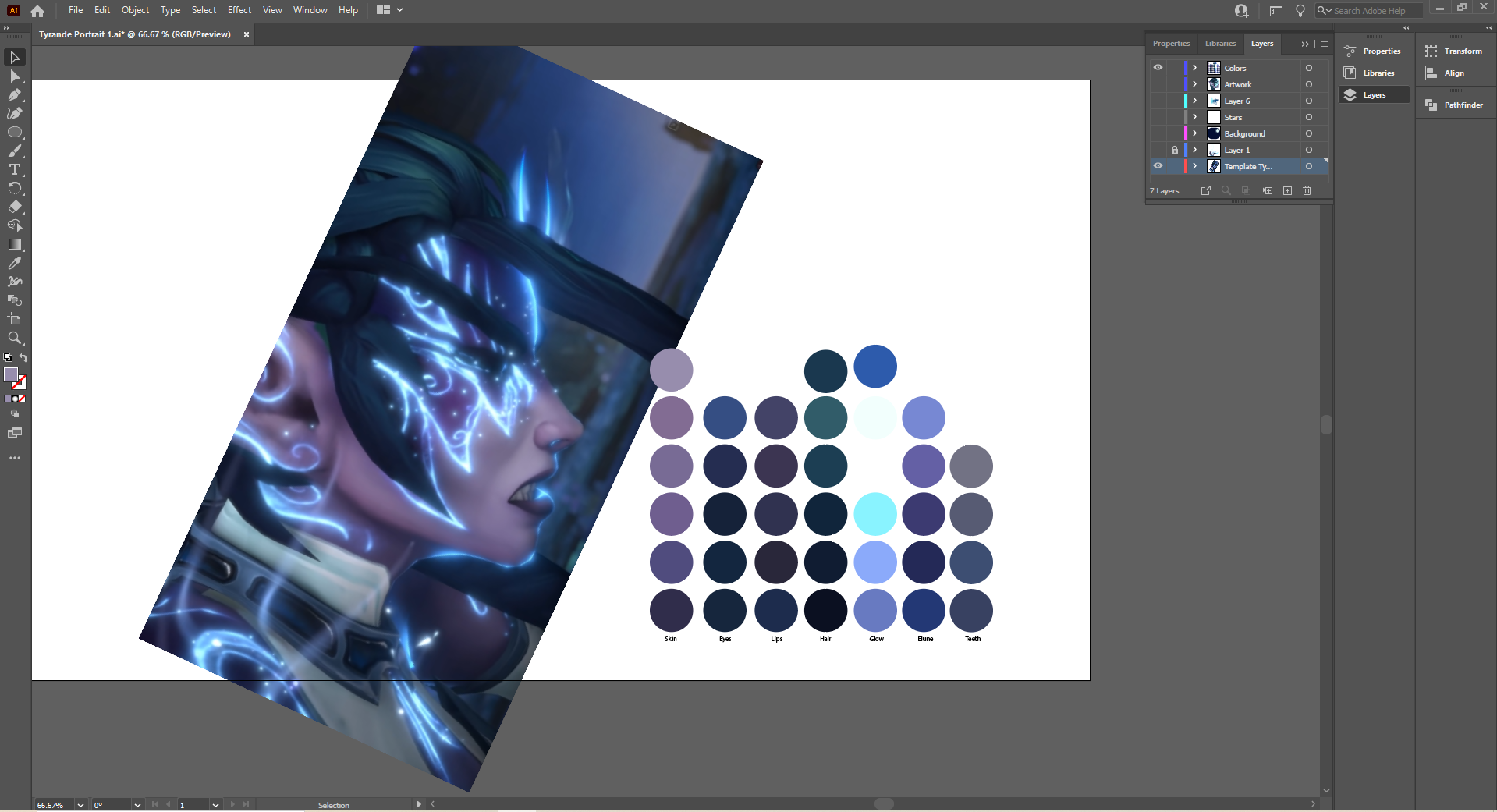Viewport: 1497px width, 812px height.
Task: Open the artboard navigation dropdown
Action: pyautogui.click(x=215, y=805)
